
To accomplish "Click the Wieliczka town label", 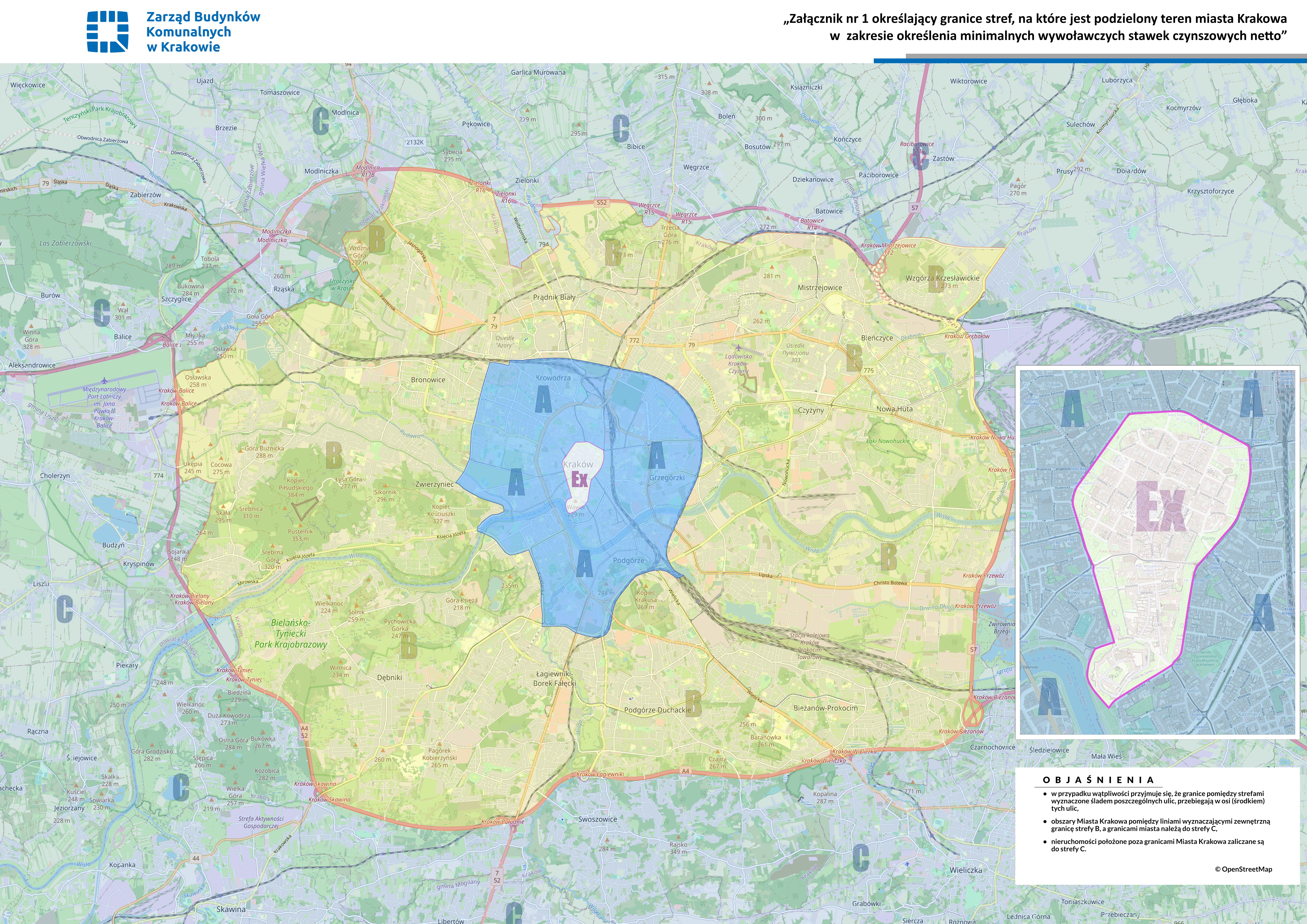I will [x=965, y=870].
